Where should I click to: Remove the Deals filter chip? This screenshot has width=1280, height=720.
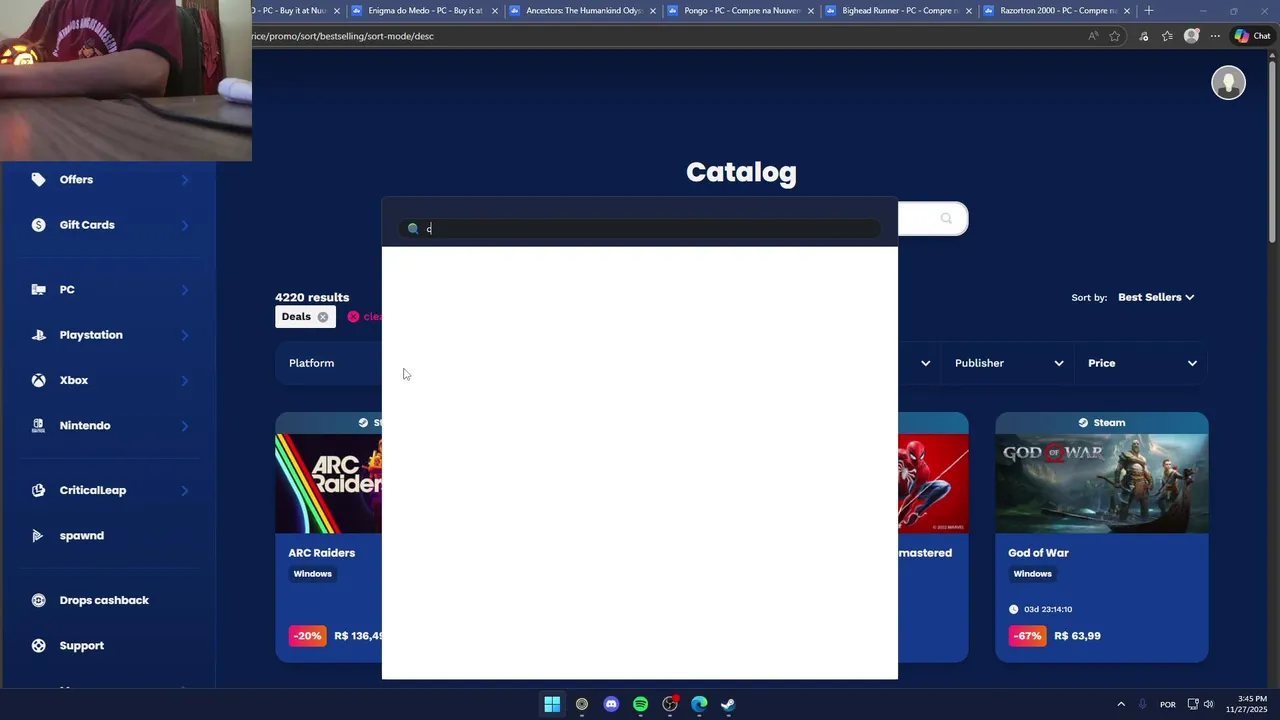(x=323, y=317)
